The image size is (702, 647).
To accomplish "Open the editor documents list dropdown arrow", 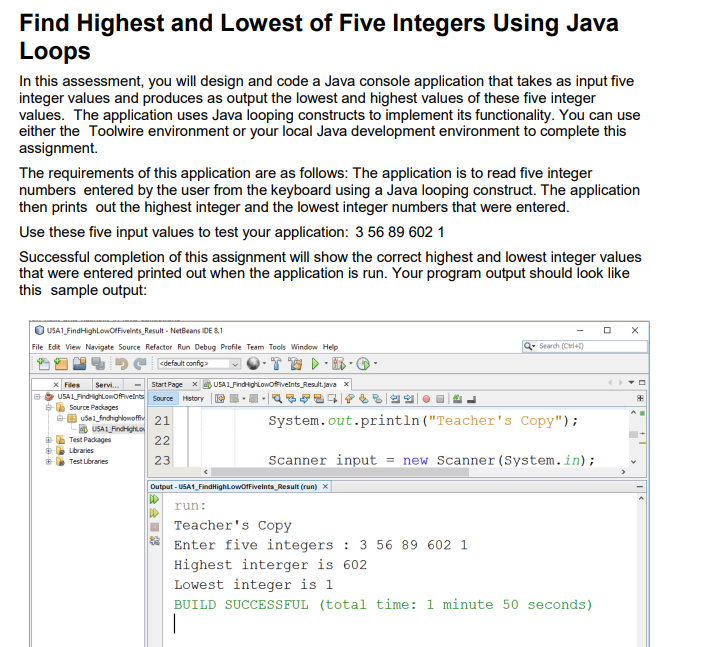I will tap(631, 382).
